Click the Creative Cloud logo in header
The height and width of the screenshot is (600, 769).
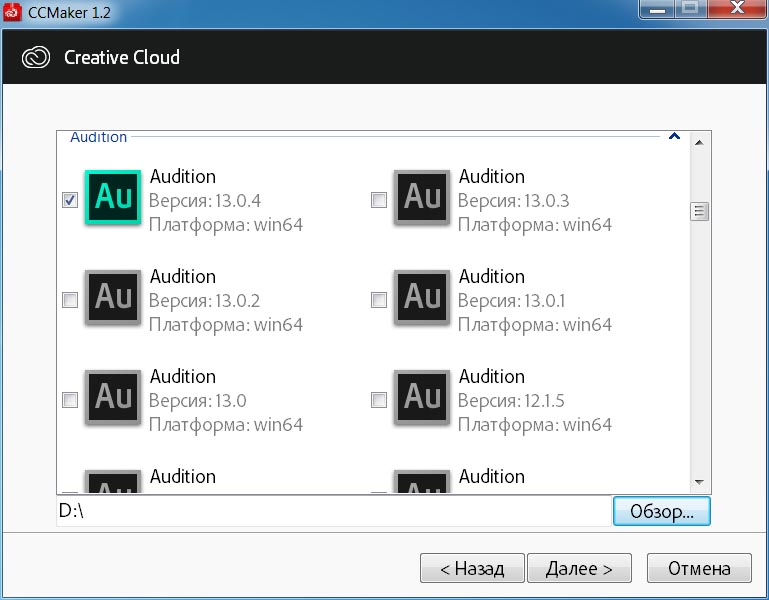click(36, 57)
